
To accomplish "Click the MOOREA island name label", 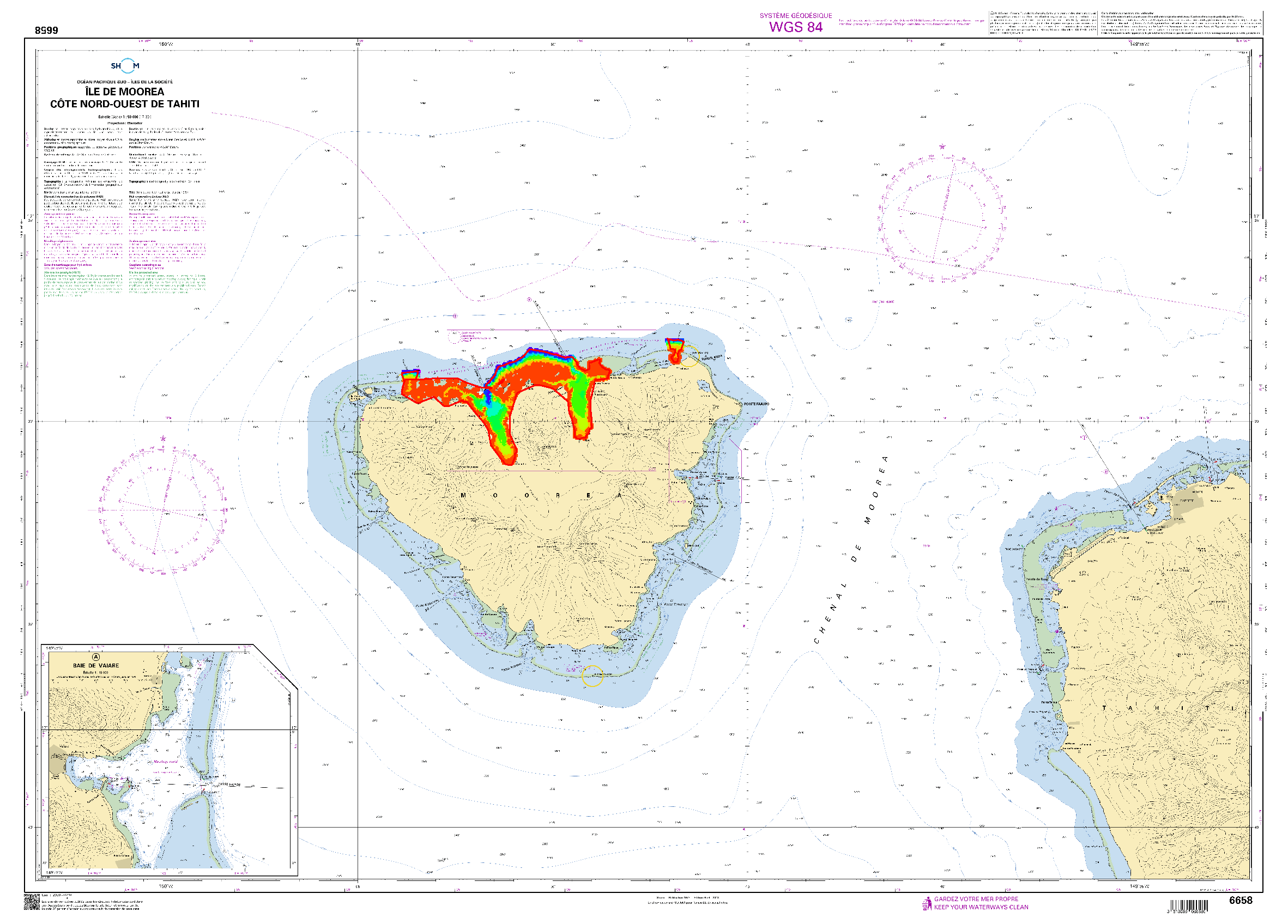I will pyautogui.click(x=541, y=495).
